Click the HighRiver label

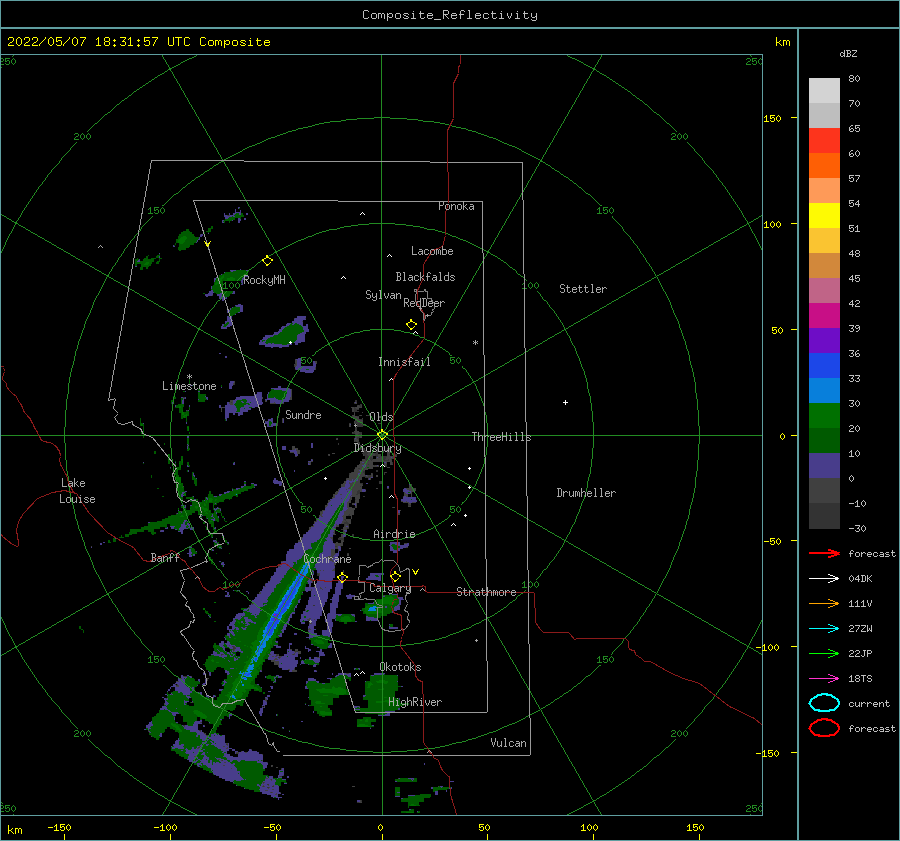pos(415,702)
